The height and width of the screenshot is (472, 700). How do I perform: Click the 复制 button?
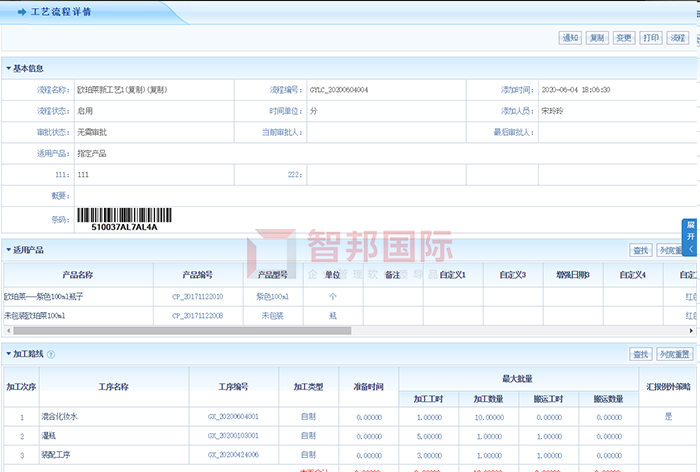pos(597,38)
